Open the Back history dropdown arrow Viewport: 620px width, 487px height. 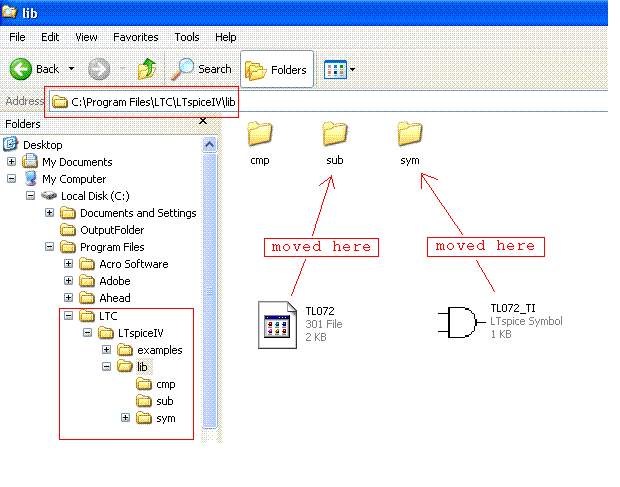coord(71,69)
